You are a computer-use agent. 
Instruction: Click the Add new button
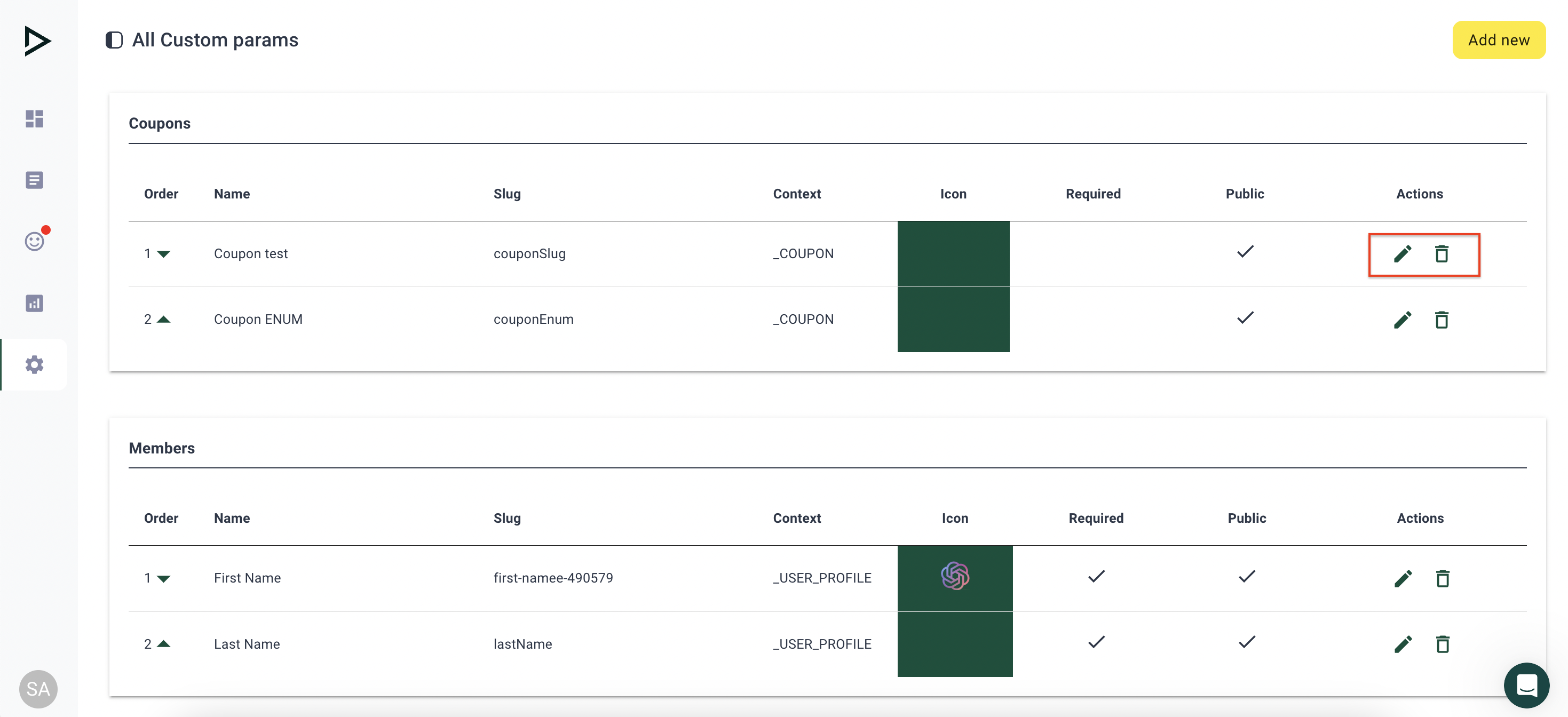tap(1498, 40)
